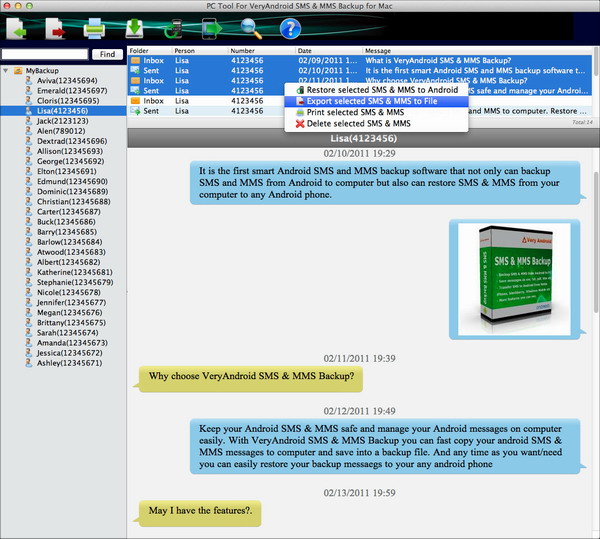Screen dimensions: 600x539
Task: Select contact Katherine(12345681)
Action: point(75,272)
